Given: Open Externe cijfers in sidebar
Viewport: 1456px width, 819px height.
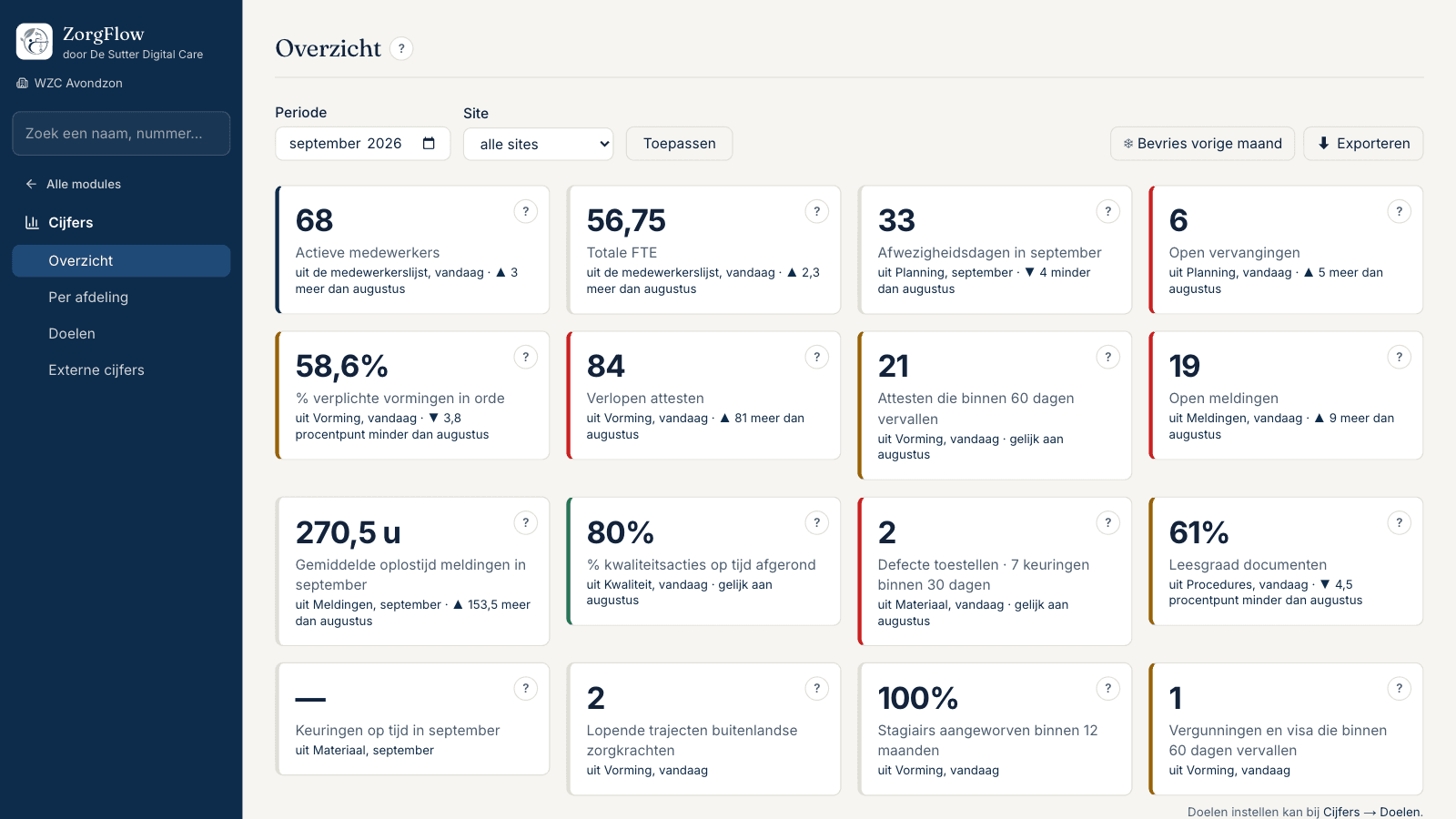Looking at the screenshot, I should (x=121, y=369).
